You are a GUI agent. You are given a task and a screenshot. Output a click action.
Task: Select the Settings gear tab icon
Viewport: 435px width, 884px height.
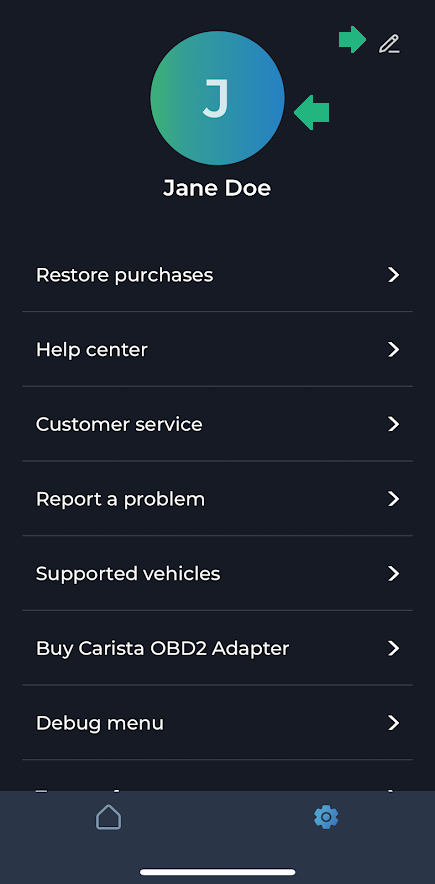[326, 817]
